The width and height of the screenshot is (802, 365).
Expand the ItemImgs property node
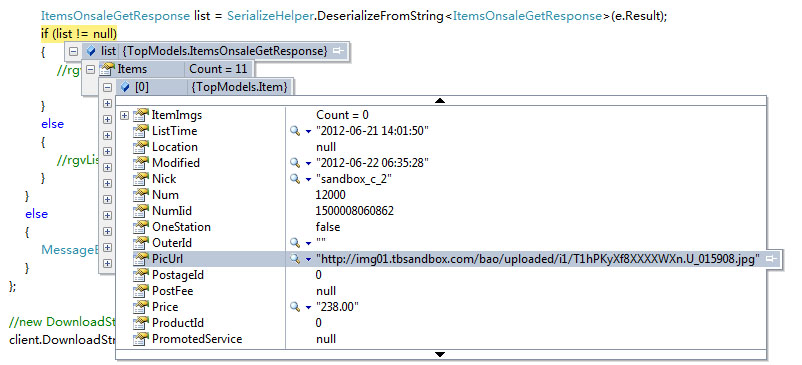tap(125, 115)
